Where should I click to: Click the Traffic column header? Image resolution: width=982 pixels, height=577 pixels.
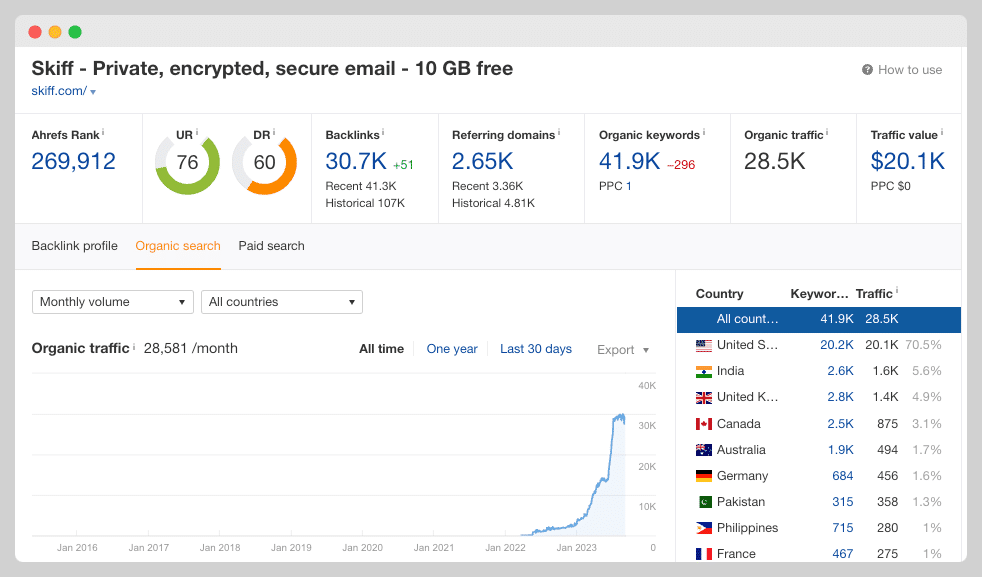(874, 294)
